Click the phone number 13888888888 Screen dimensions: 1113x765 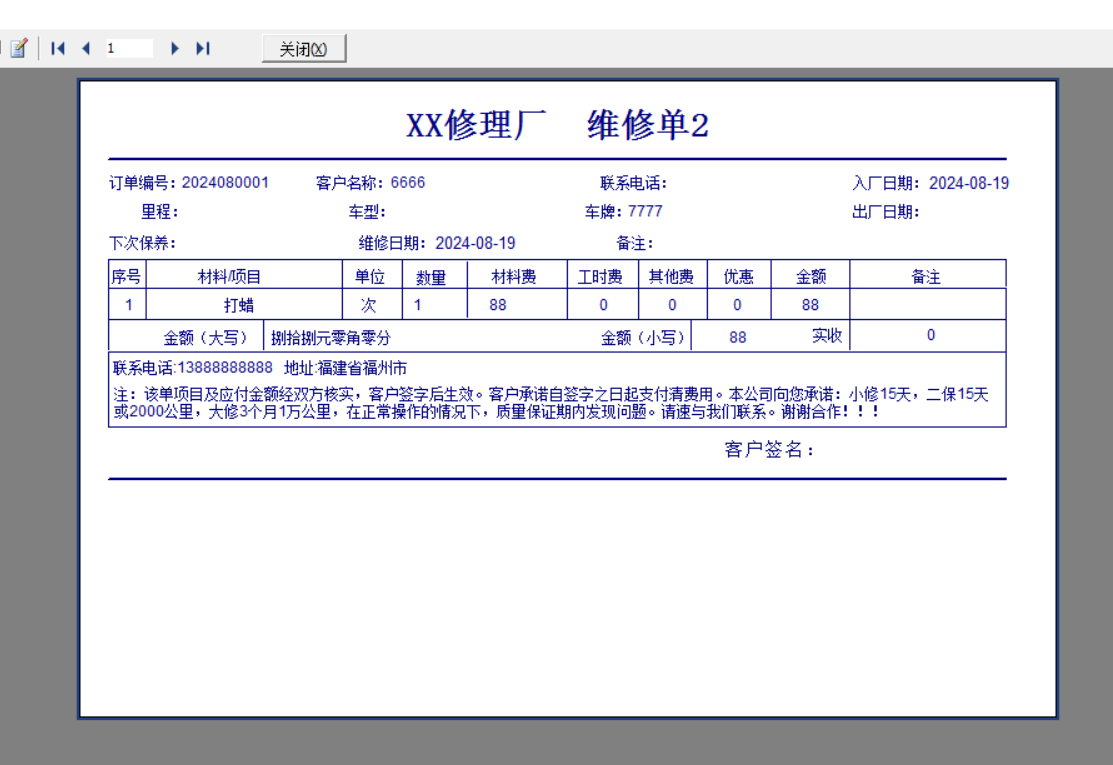click(225, 368)
